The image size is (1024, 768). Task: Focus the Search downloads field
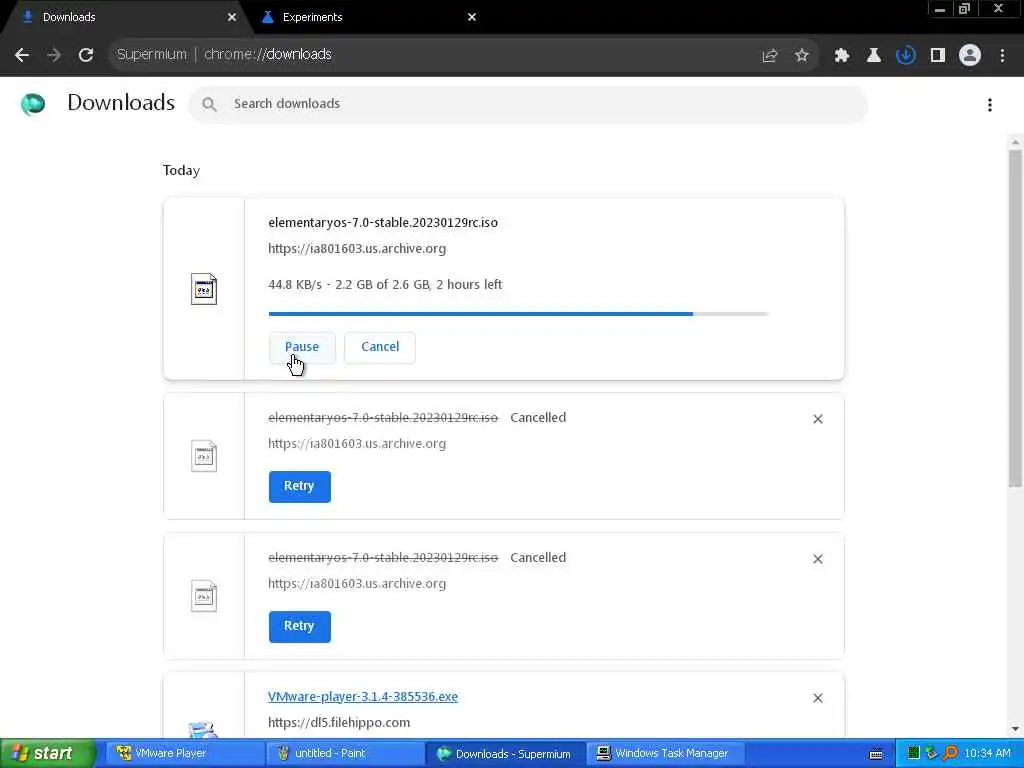(528, 104)
